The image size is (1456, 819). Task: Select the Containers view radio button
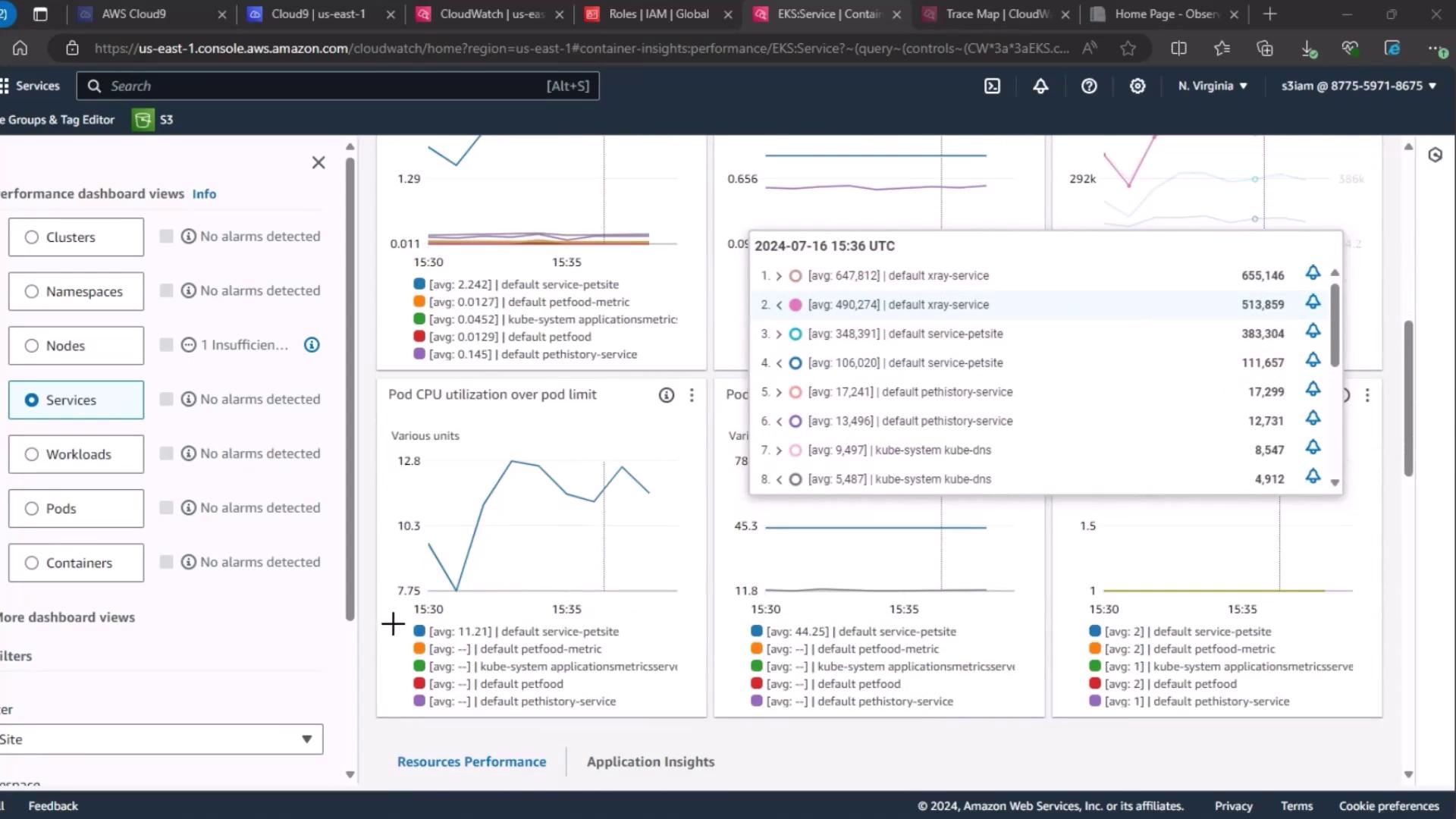click(31, 563)
